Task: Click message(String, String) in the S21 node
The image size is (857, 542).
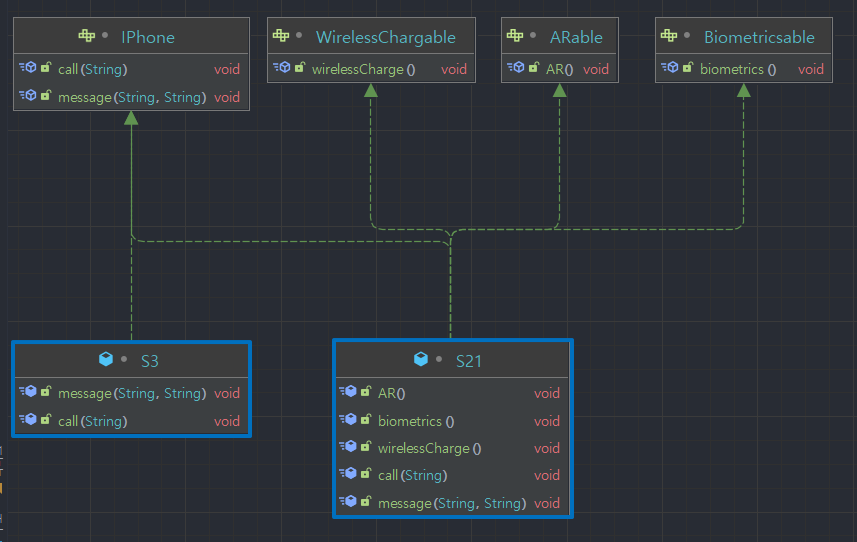Action: tap(452, 503)
